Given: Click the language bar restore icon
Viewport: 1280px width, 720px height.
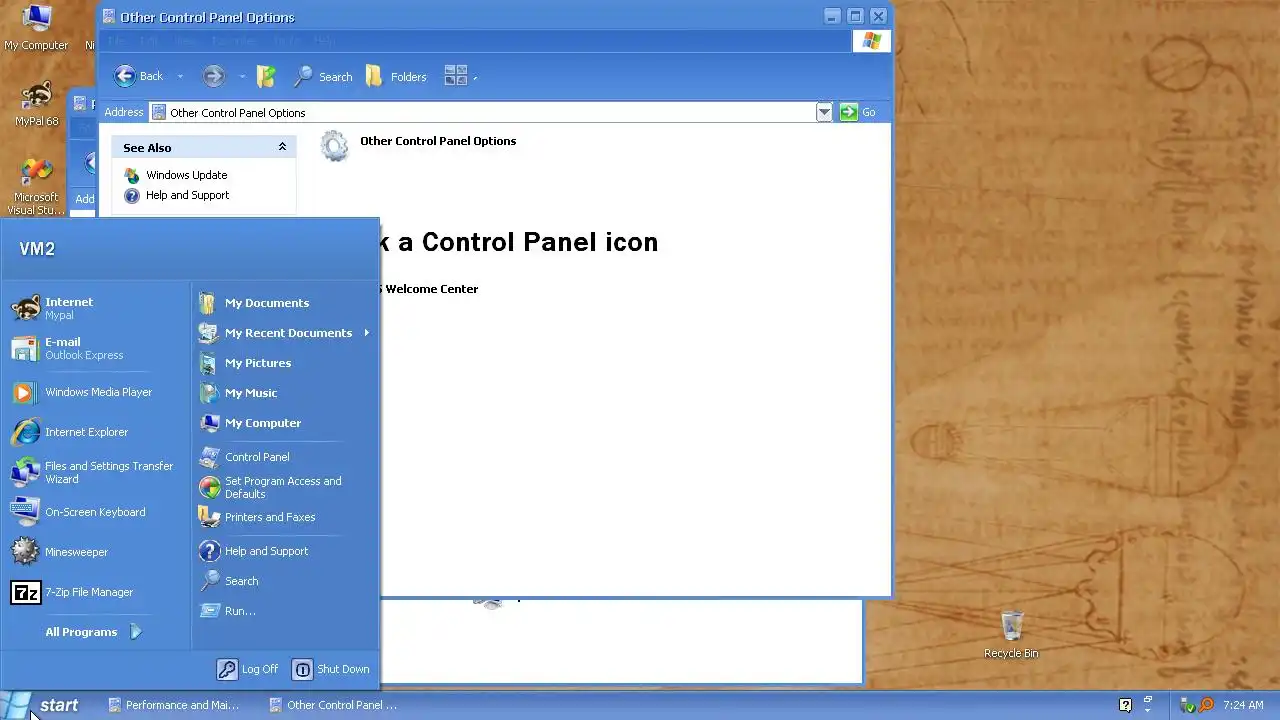Looking at the screenshot, I should (x=1148, y=700).
